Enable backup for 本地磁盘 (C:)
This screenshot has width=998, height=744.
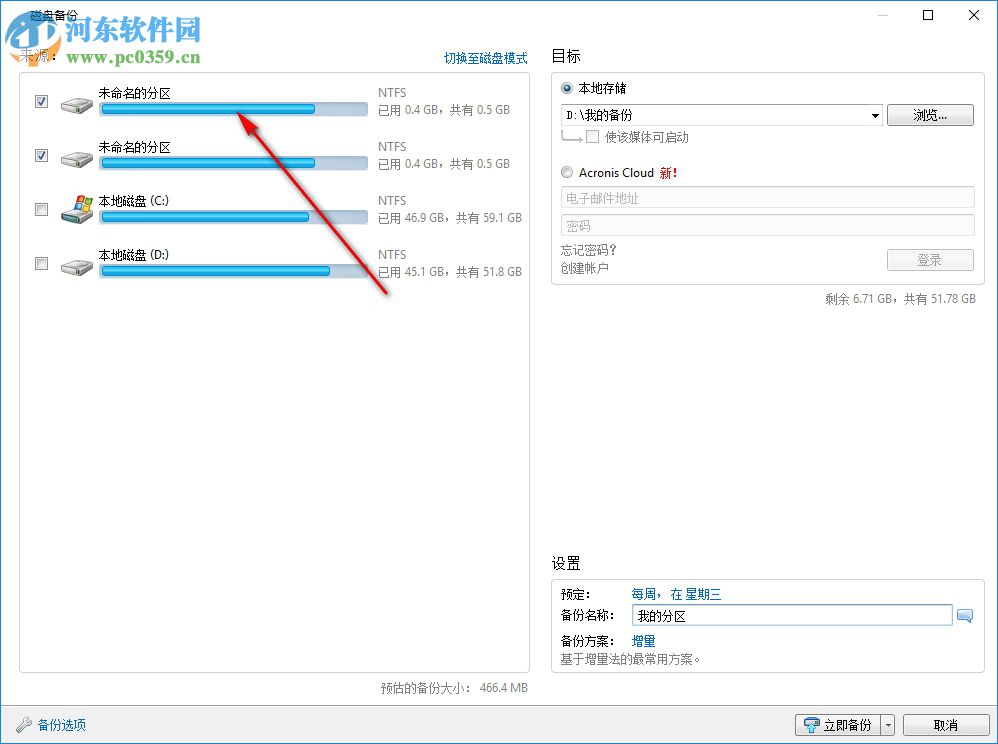[x=40, y=209]
